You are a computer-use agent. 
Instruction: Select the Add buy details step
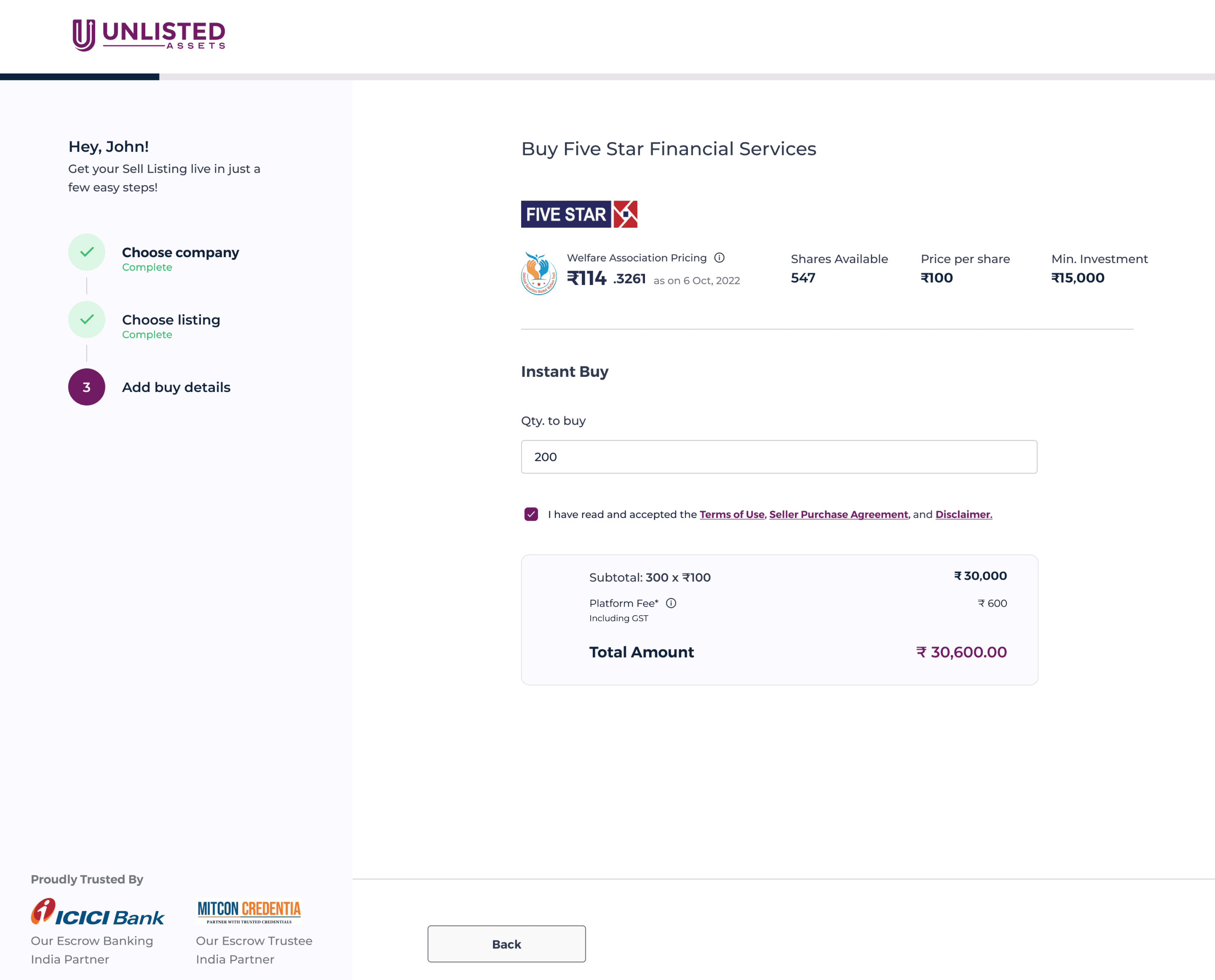pos(176,387)
